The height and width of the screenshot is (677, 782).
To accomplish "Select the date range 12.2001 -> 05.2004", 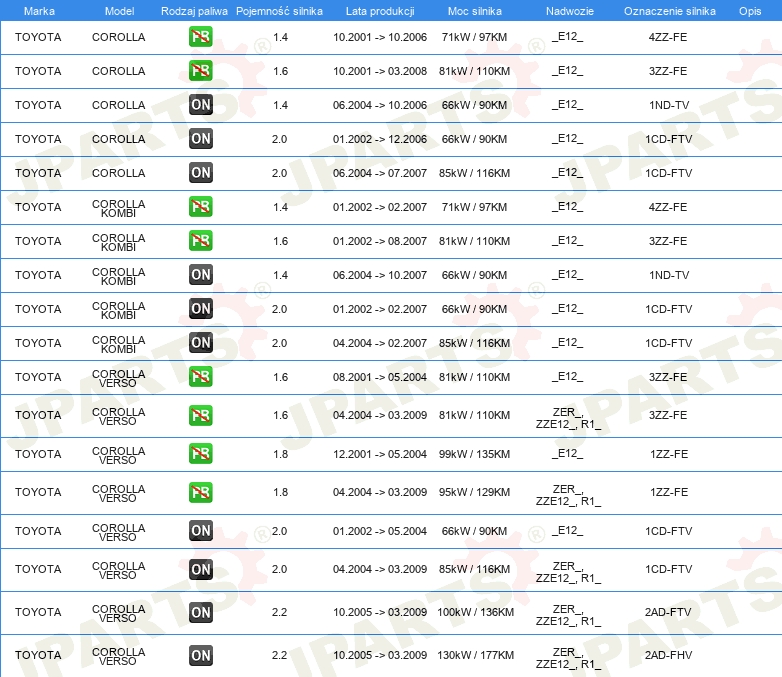I will pyautogui.click(x=380, y=454).
